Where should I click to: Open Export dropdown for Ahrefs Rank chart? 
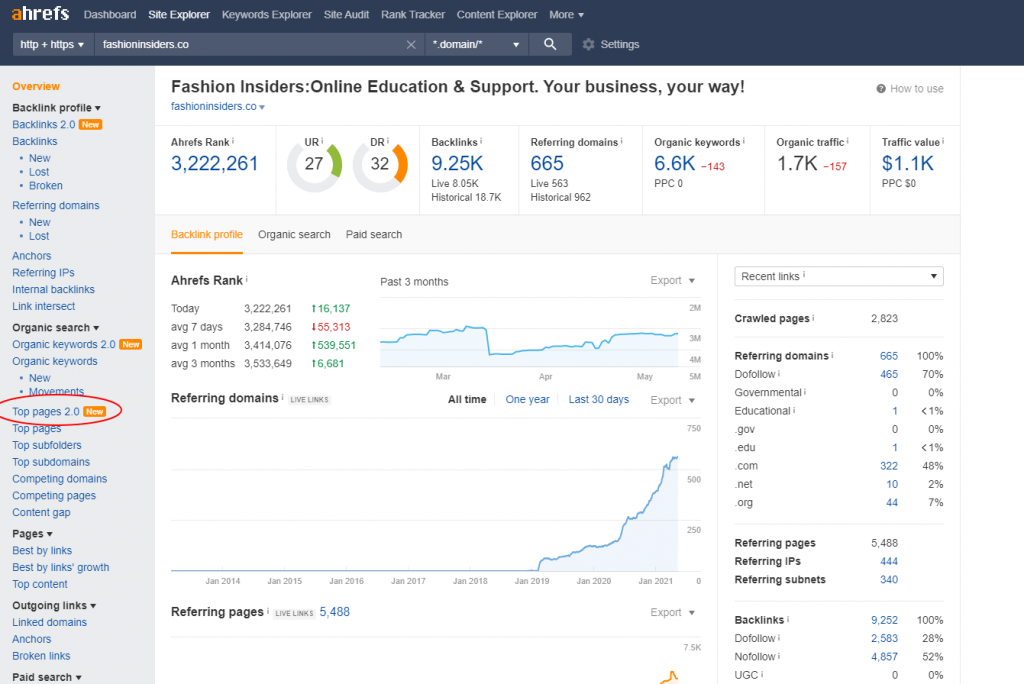[672, 281]
